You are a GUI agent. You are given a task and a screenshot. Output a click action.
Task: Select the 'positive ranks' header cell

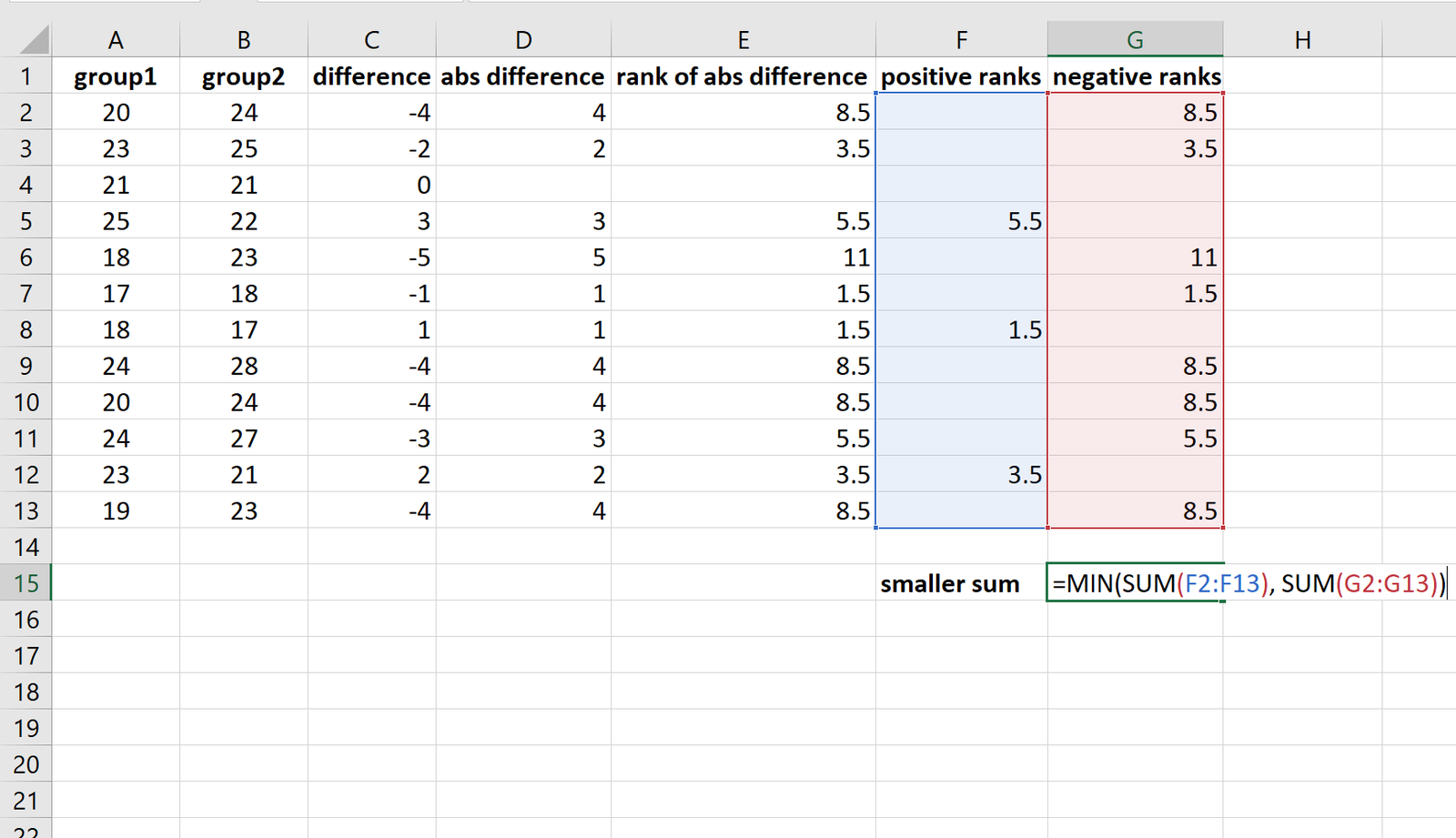point(961,76)
